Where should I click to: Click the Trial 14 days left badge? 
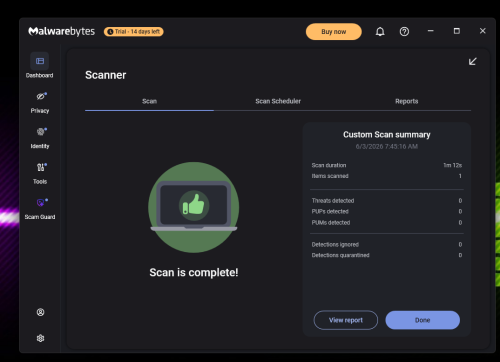click(134, 32)
